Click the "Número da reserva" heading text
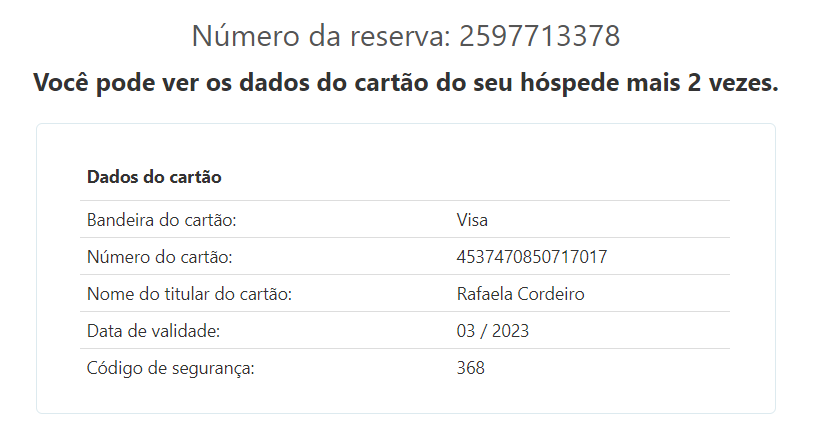834x430 pixels. pyautogui.click(x=320, y=36)
